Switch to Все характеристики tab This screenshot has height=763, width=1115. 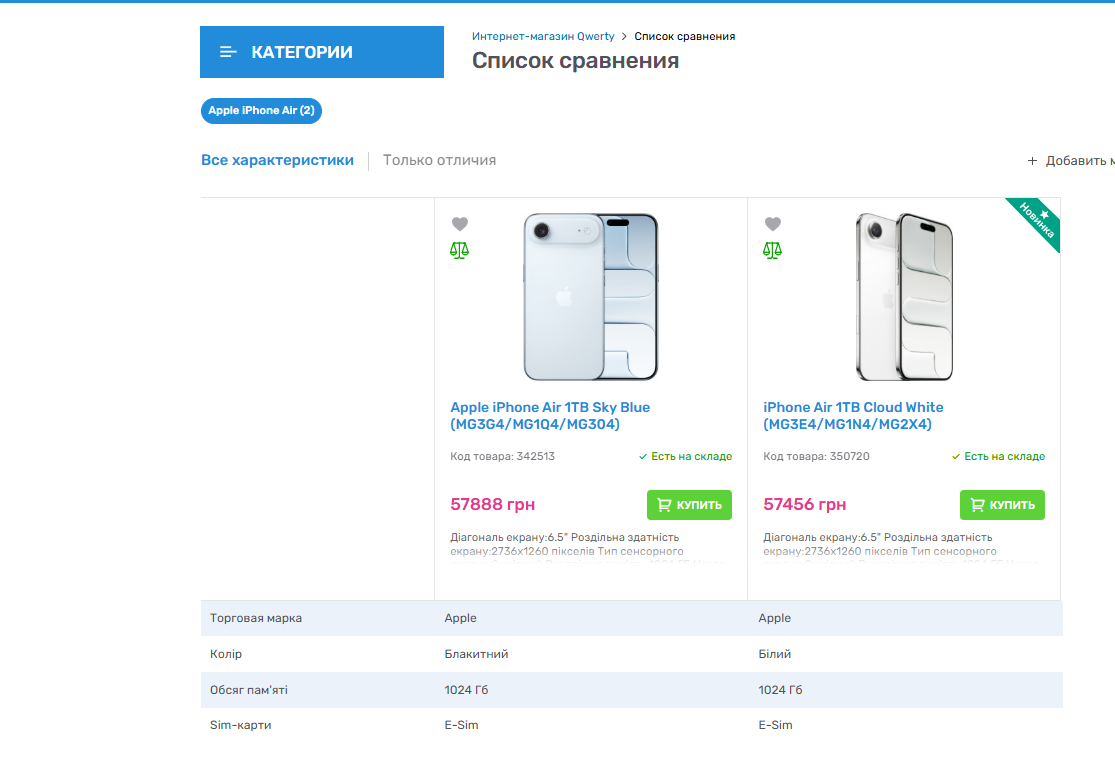click(277, 160)
